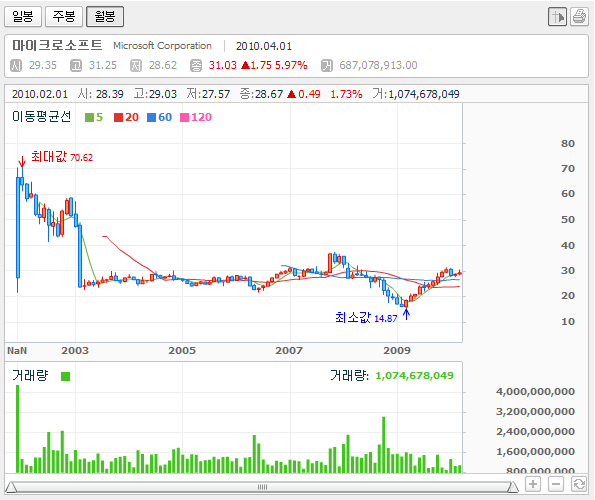Switch to the 주봉 weekly chart tab
The width and height of the screenshot is (595, 500).
(x=64, y=16)
